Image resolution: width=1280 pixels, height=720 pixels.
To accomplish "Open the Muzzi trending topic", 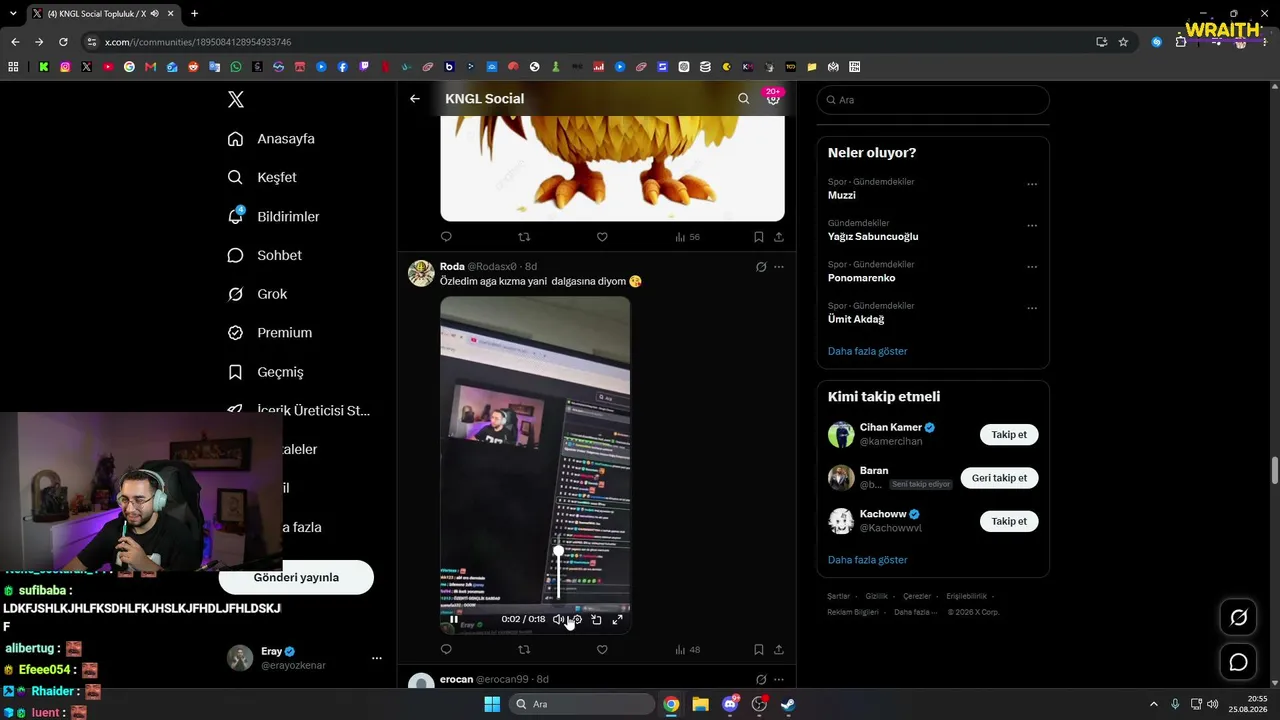I will point(842,195).
